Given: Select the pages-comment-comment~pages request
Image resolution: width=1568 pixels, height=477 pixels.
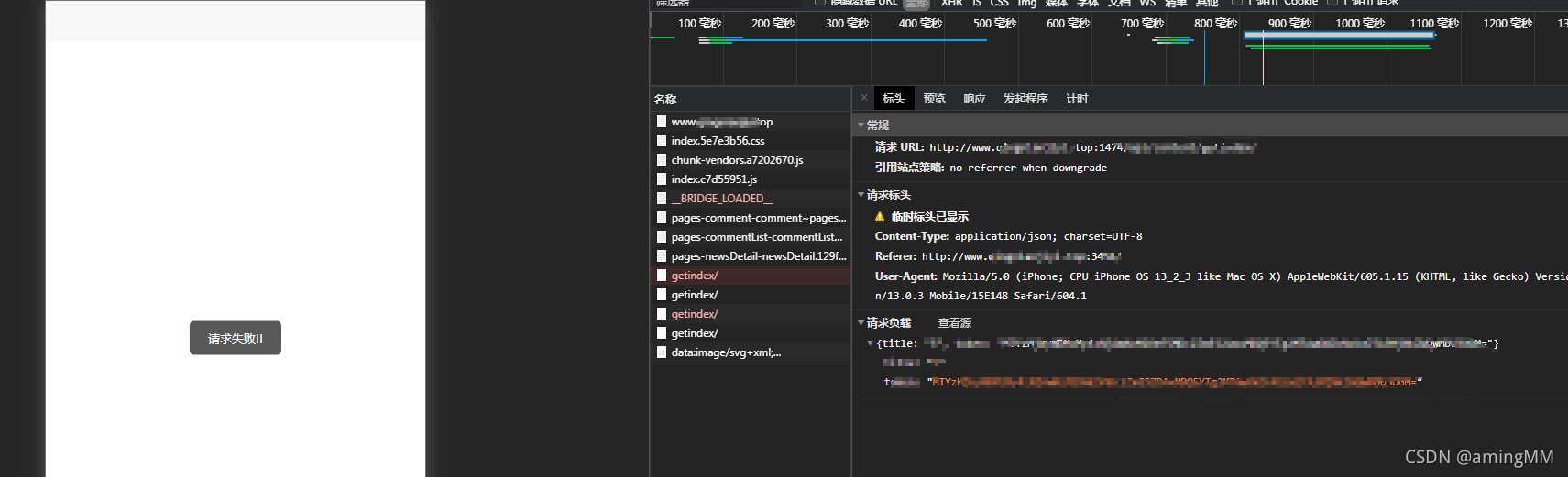Looking at the screenshot, I should tap(751, 218).
